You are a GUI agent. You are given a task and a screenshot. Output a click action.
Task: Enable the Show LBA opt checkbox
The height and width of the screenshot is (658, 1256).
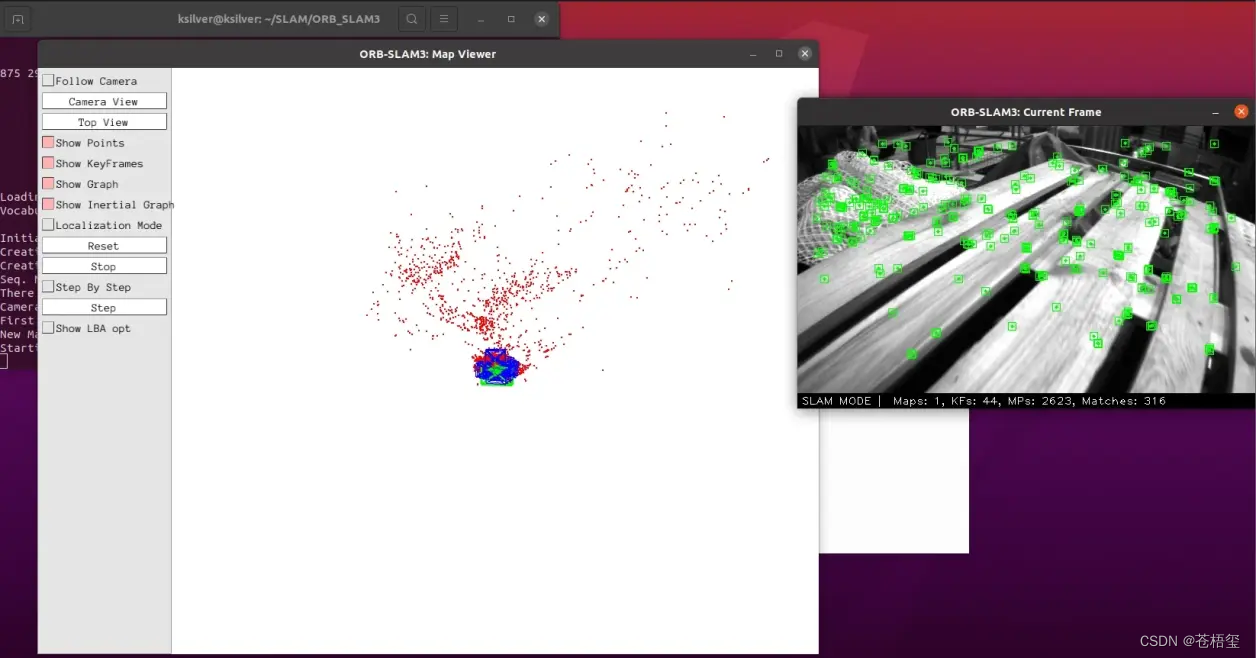(x=48, y=327)
